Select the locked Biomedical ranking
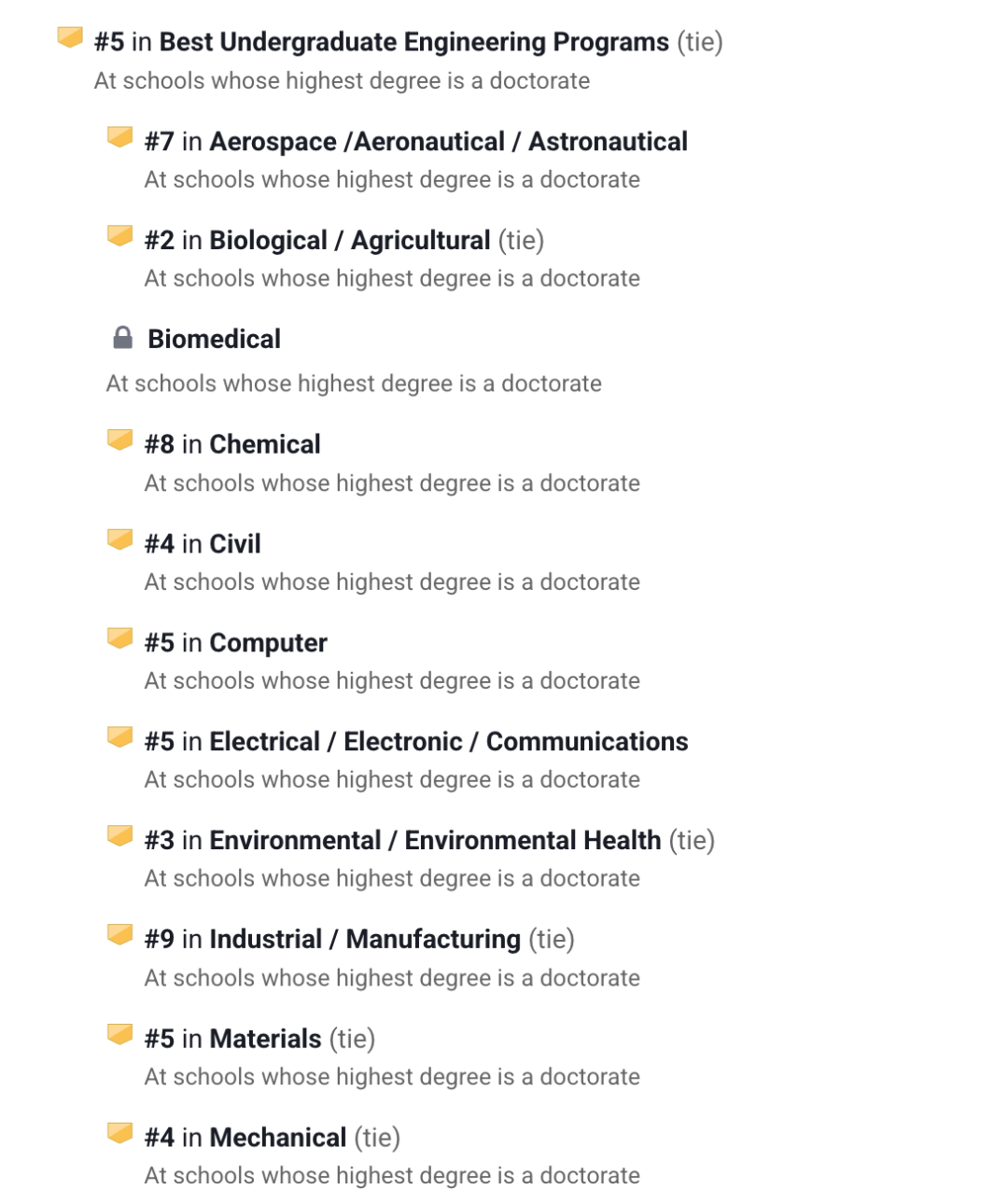Image resolution: width=1008 pixels, height=1189 pixels. (x=214, y=339)
